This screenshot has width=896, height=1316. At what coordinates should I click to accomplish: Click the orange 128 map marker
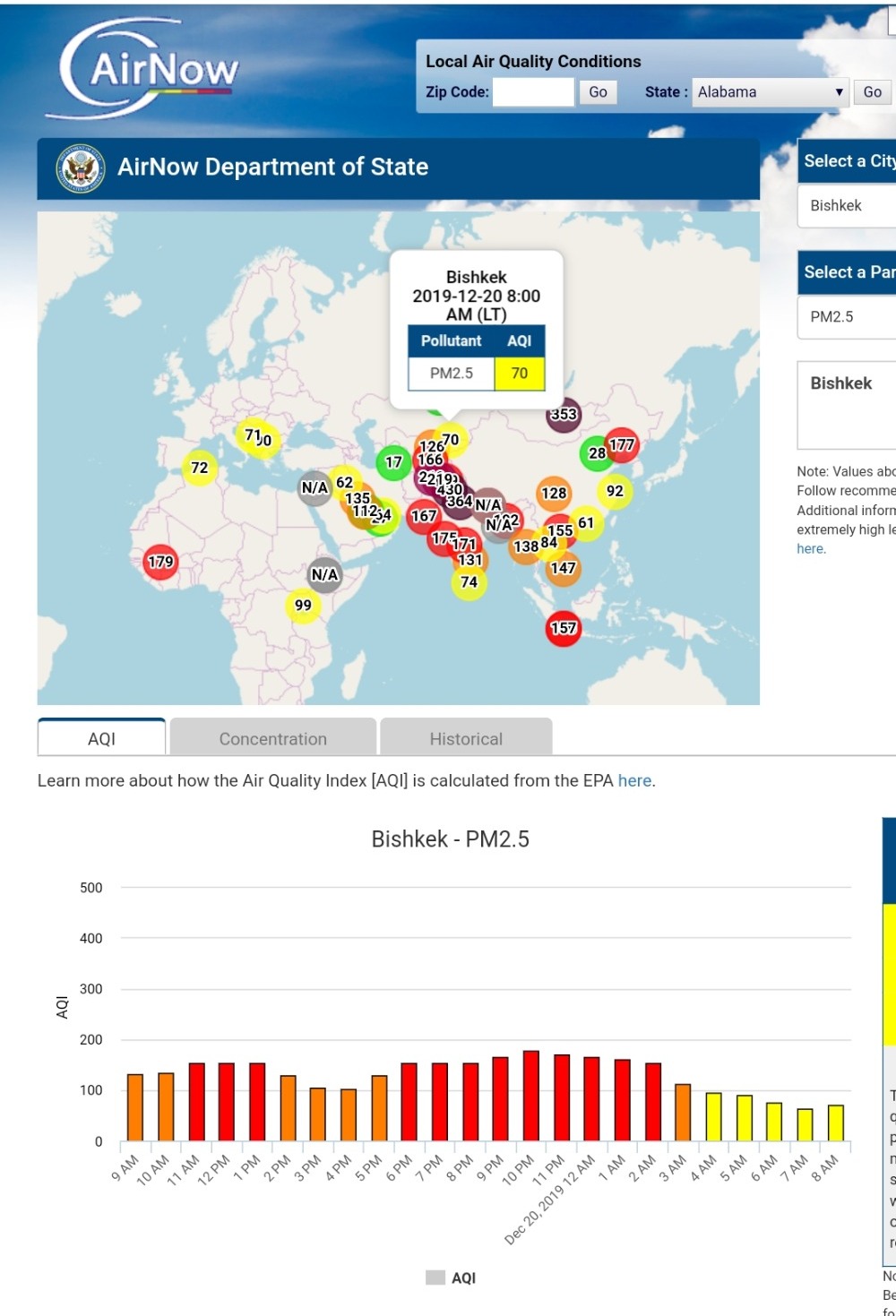pos(554,493)
